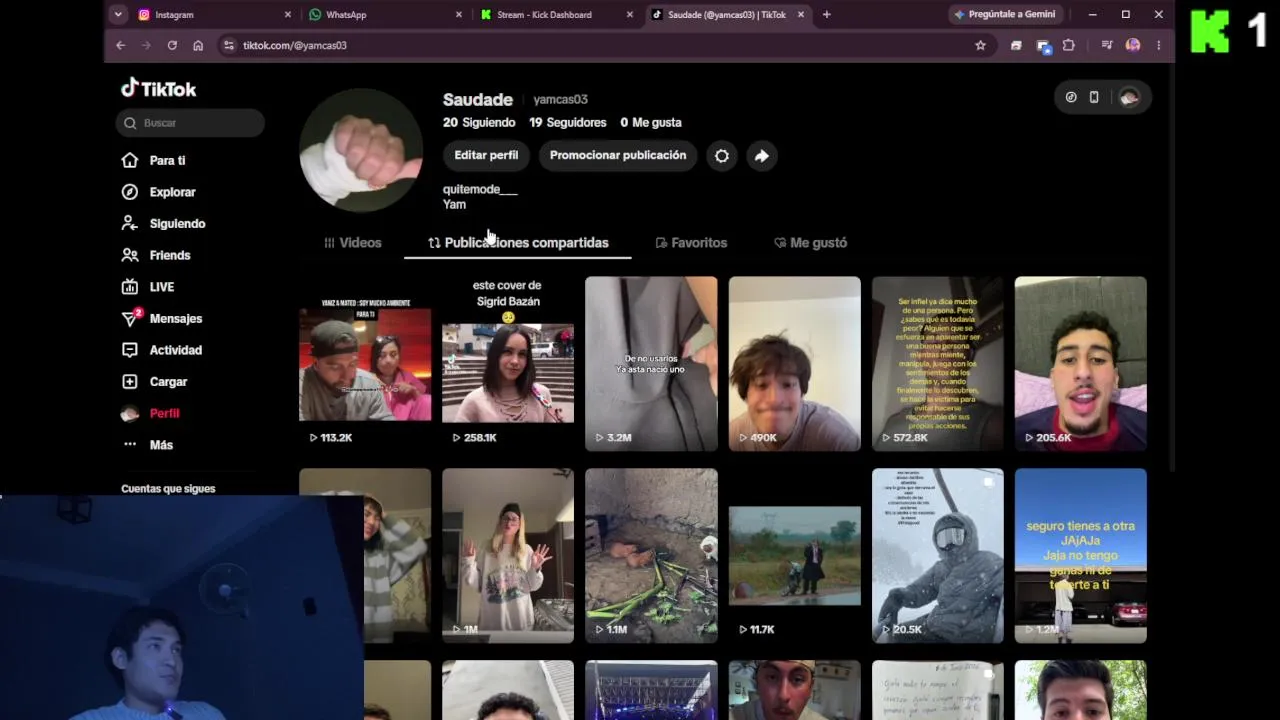Go to the browser home page
Screen dimensions: 1280x720
point(198,45)
